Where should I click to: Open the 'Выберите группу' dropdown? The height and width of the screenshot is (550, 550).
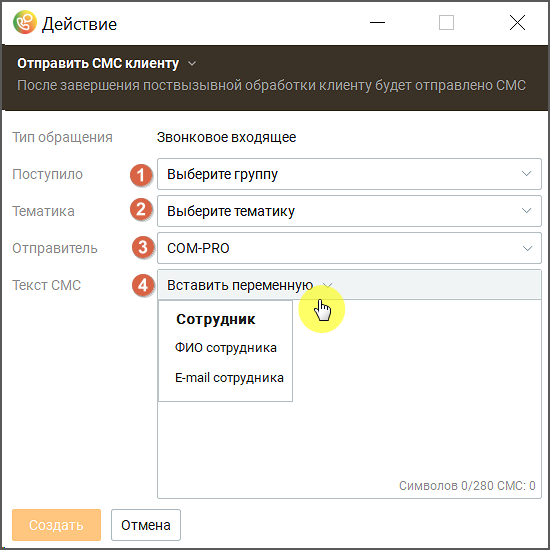tap(349, 174)
